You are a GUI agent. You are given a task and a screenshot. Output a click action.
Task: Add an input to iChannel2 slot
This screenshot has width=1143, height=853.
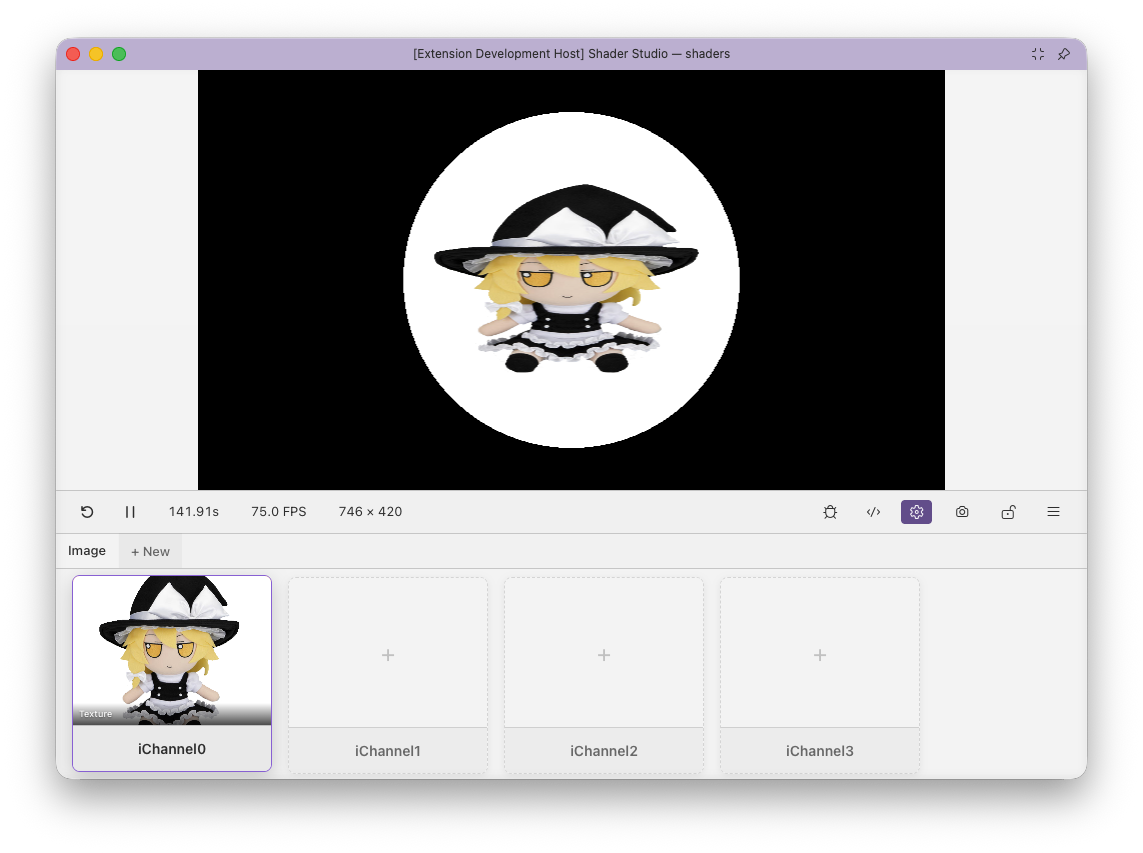(604, 655)
